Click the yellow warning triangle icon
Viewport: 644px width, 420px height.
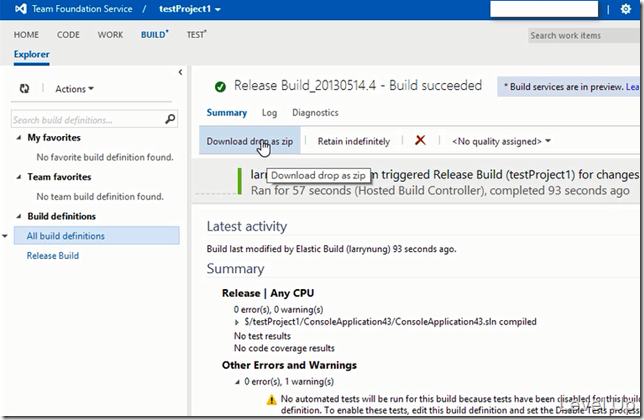click(271, 399)
